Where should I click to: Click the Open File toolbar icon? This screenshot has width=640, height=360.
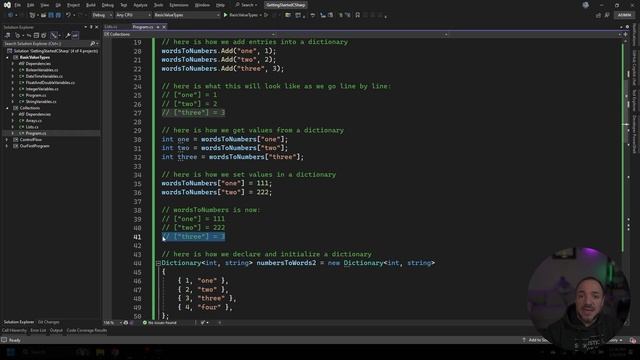[x=43, y=15]
